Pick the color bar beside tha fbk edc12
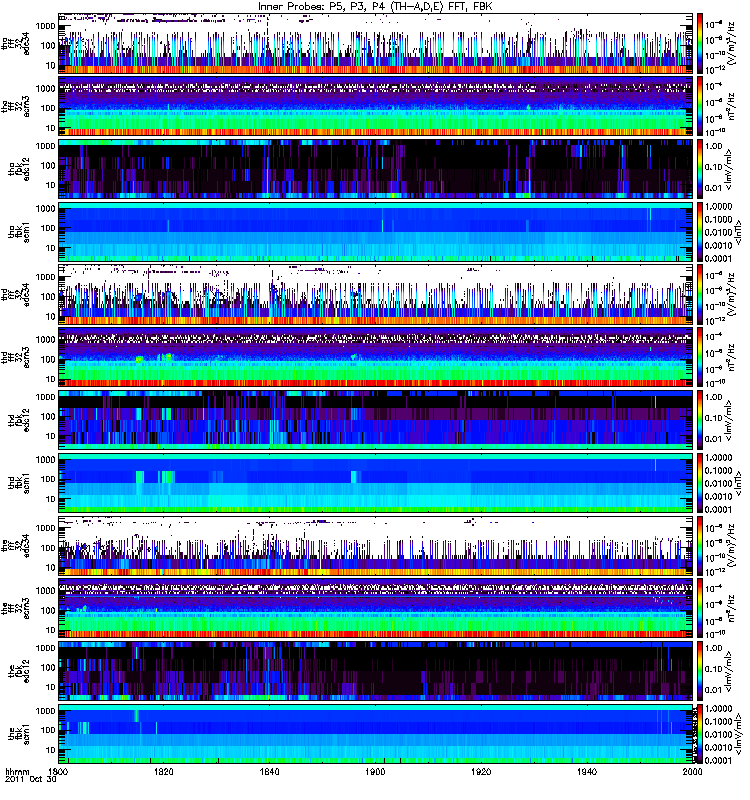This screenshot has height=800, width=750. point(700,169)
